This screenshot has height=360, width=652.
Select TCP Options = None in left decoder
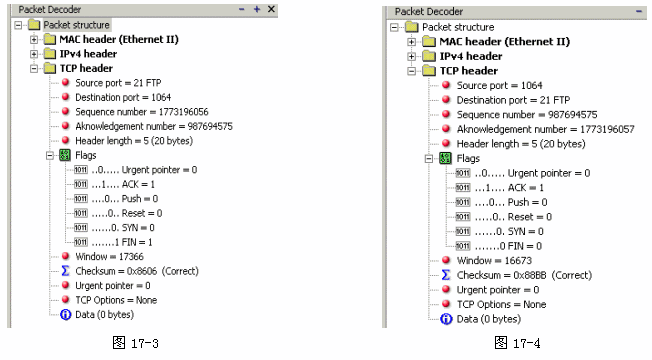[116, 300]
